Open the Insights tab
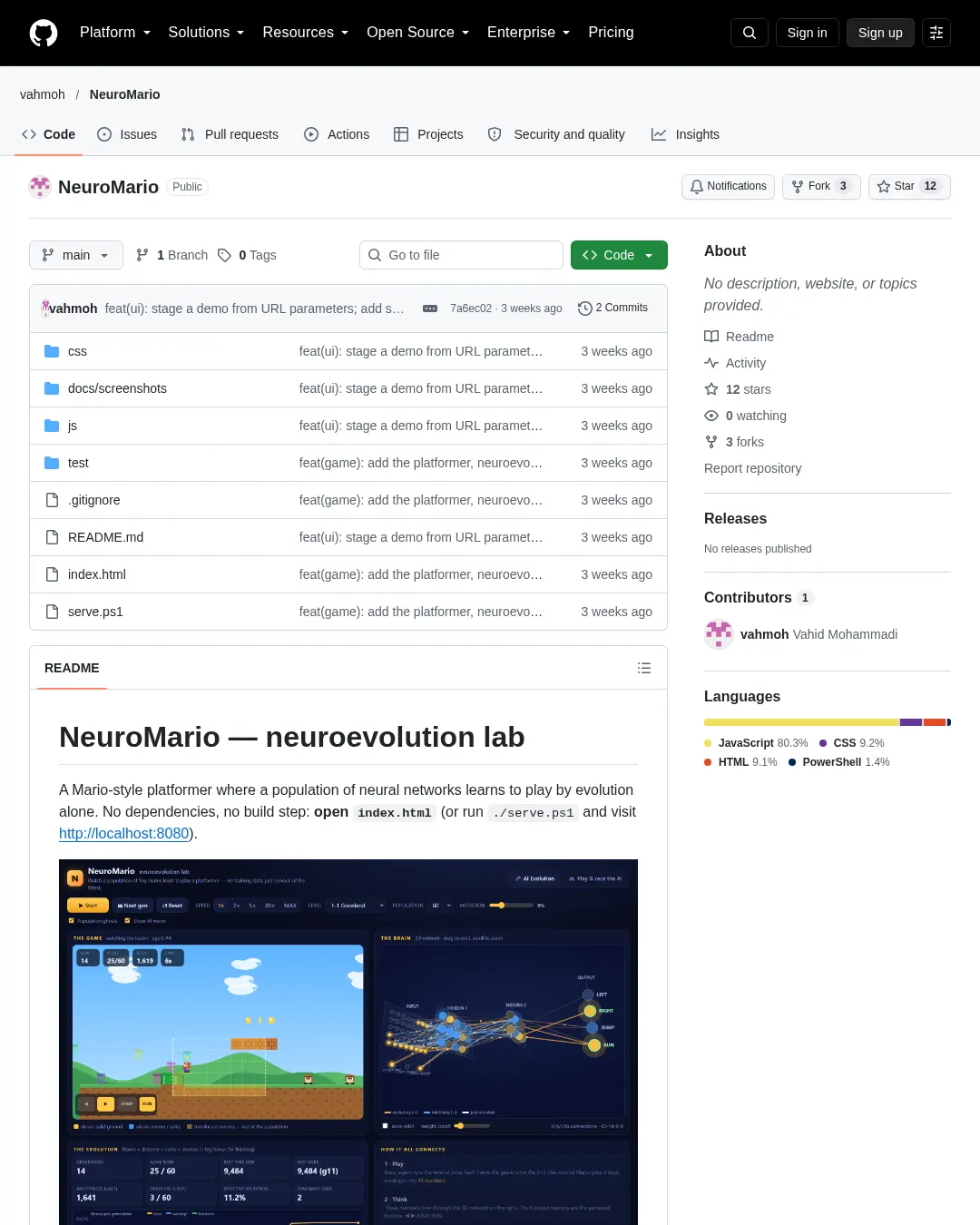 point(685,134)
